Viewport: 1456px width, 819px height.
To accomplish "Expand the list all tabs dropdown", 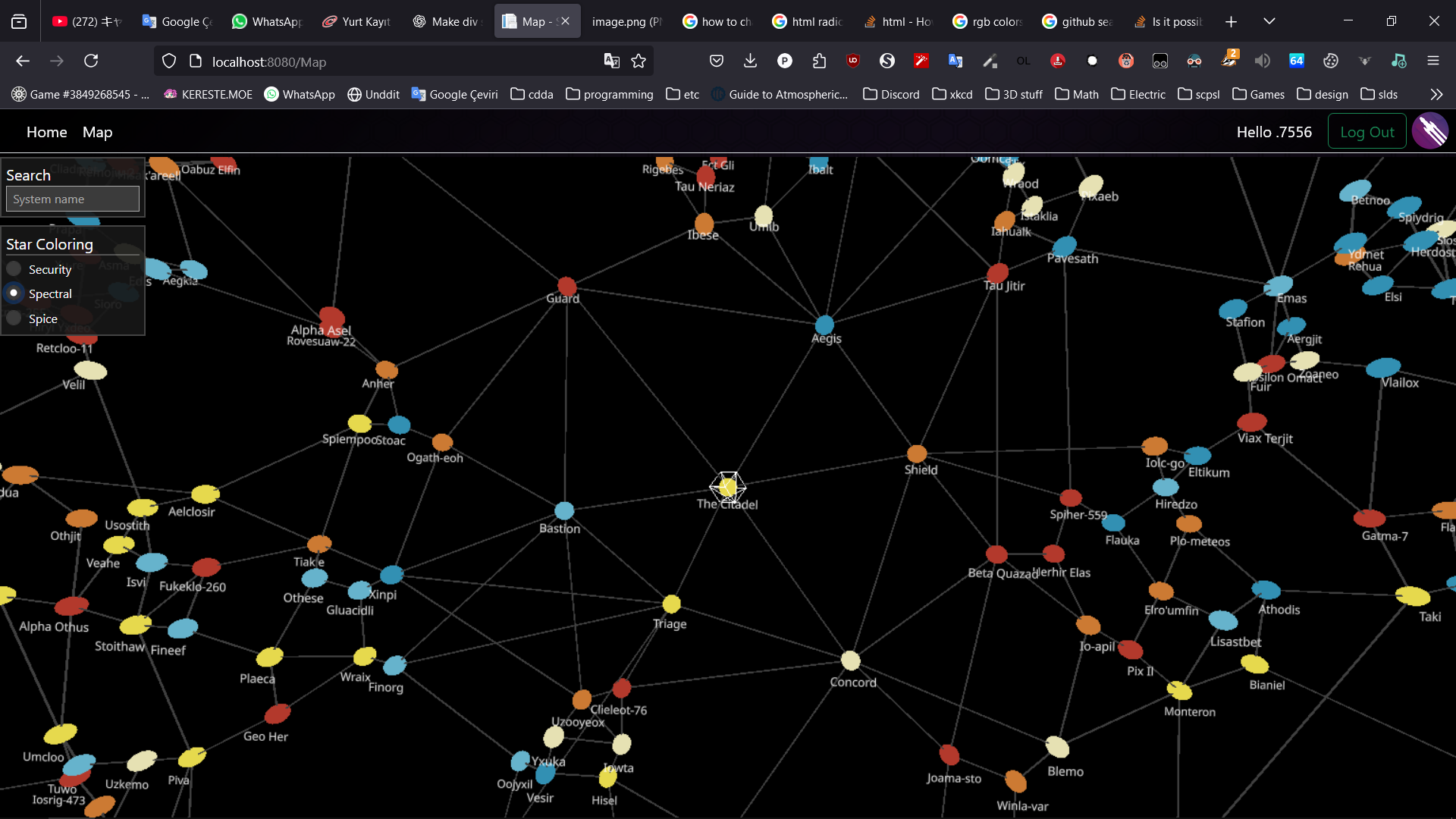I will (x=1269, y=21).
